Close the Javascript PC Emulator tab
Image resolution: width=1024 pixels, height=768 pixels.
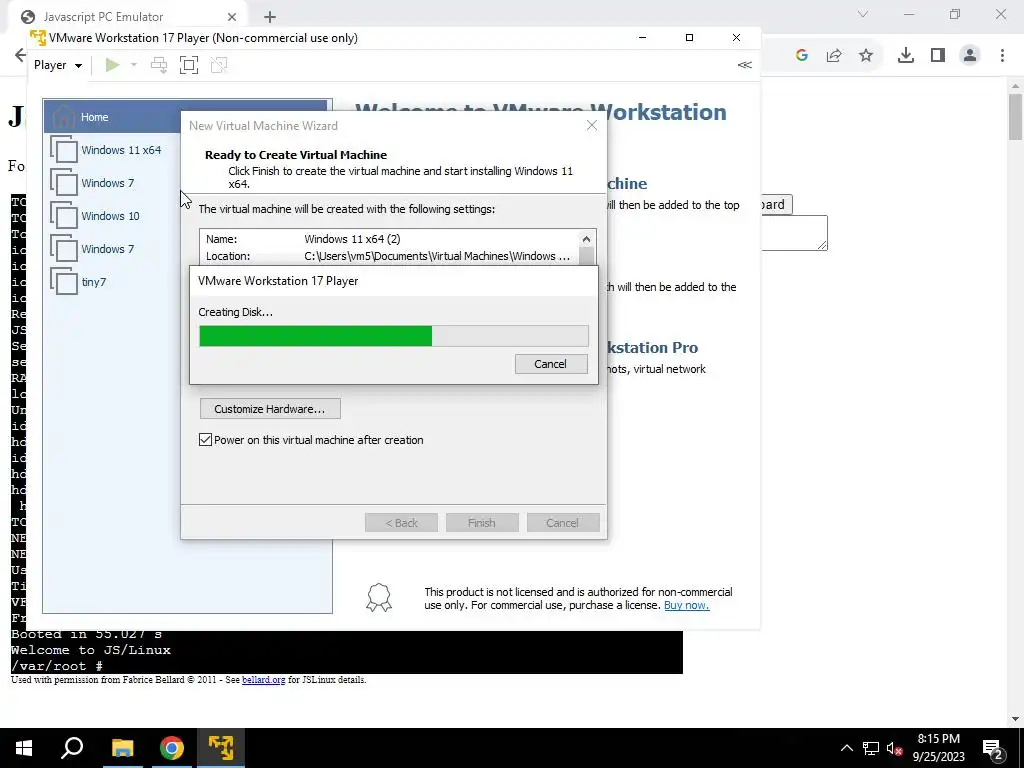click(232, 17)
